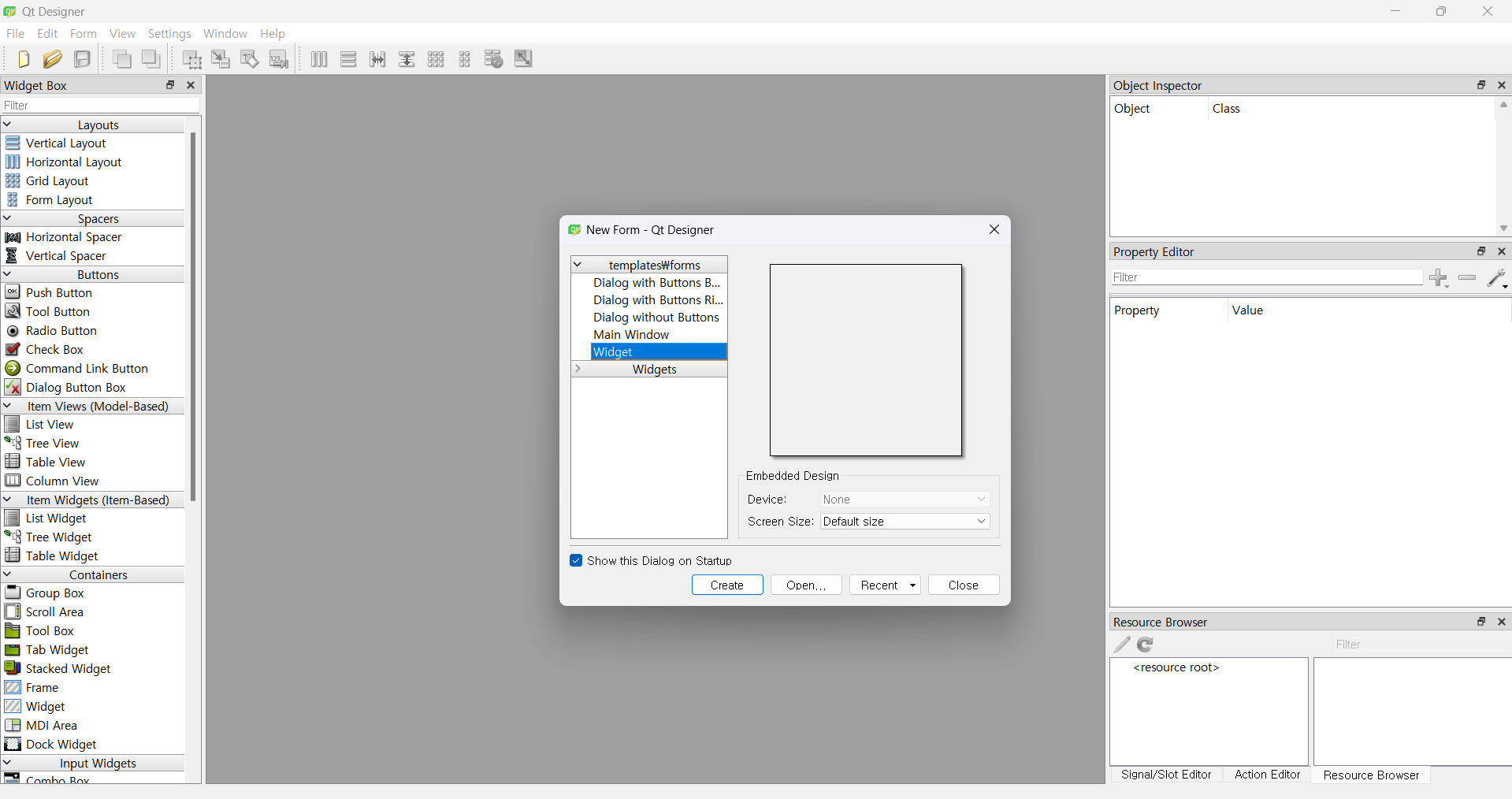This screenshot has height=799, width=1512.
Task: Click the pencil edit icon in Resource Browser
Action: [1122, 645]
